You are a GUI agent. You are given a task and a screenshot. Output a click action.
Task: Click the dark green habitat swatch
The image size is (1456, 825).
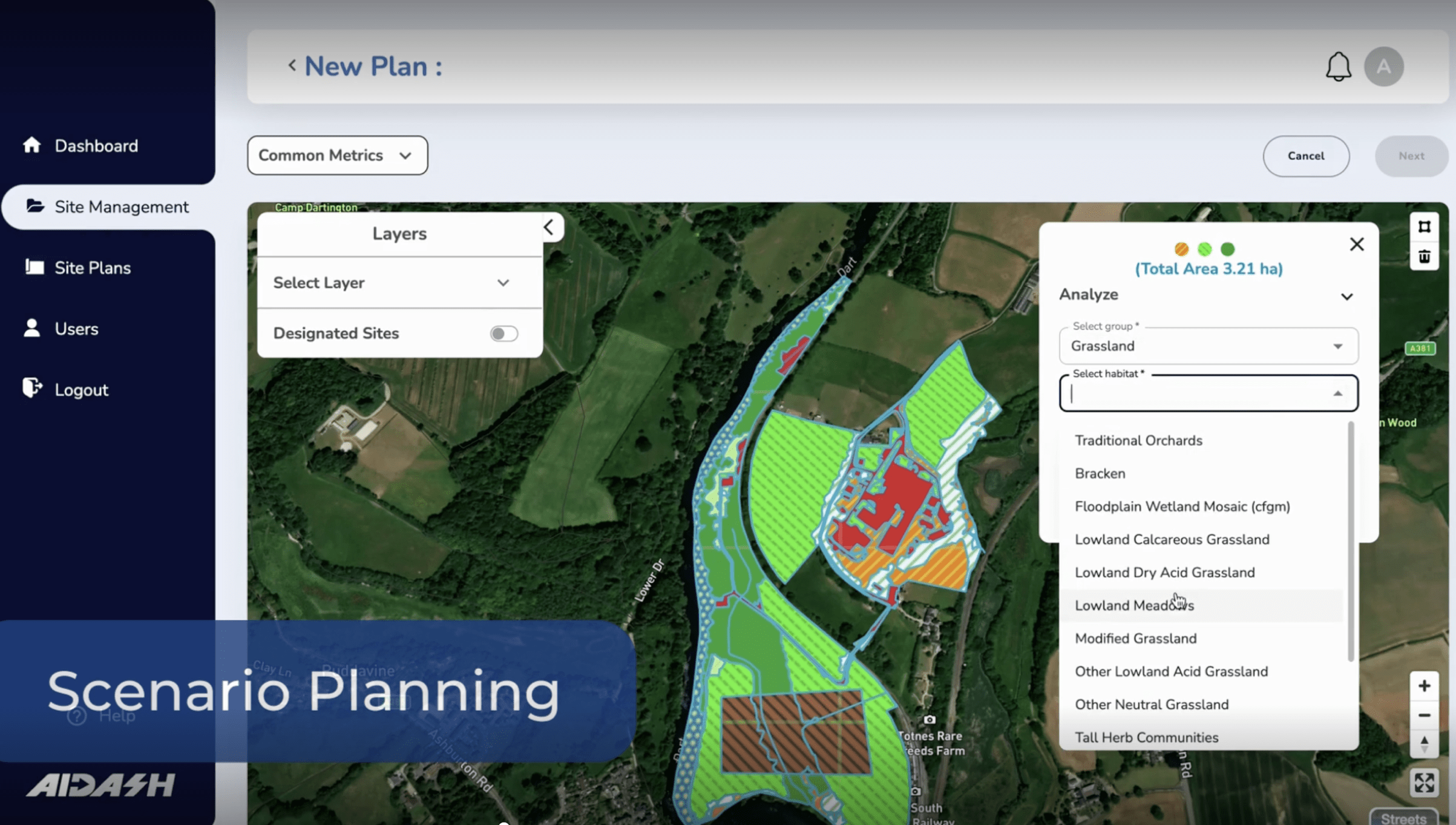[1227, 249]
